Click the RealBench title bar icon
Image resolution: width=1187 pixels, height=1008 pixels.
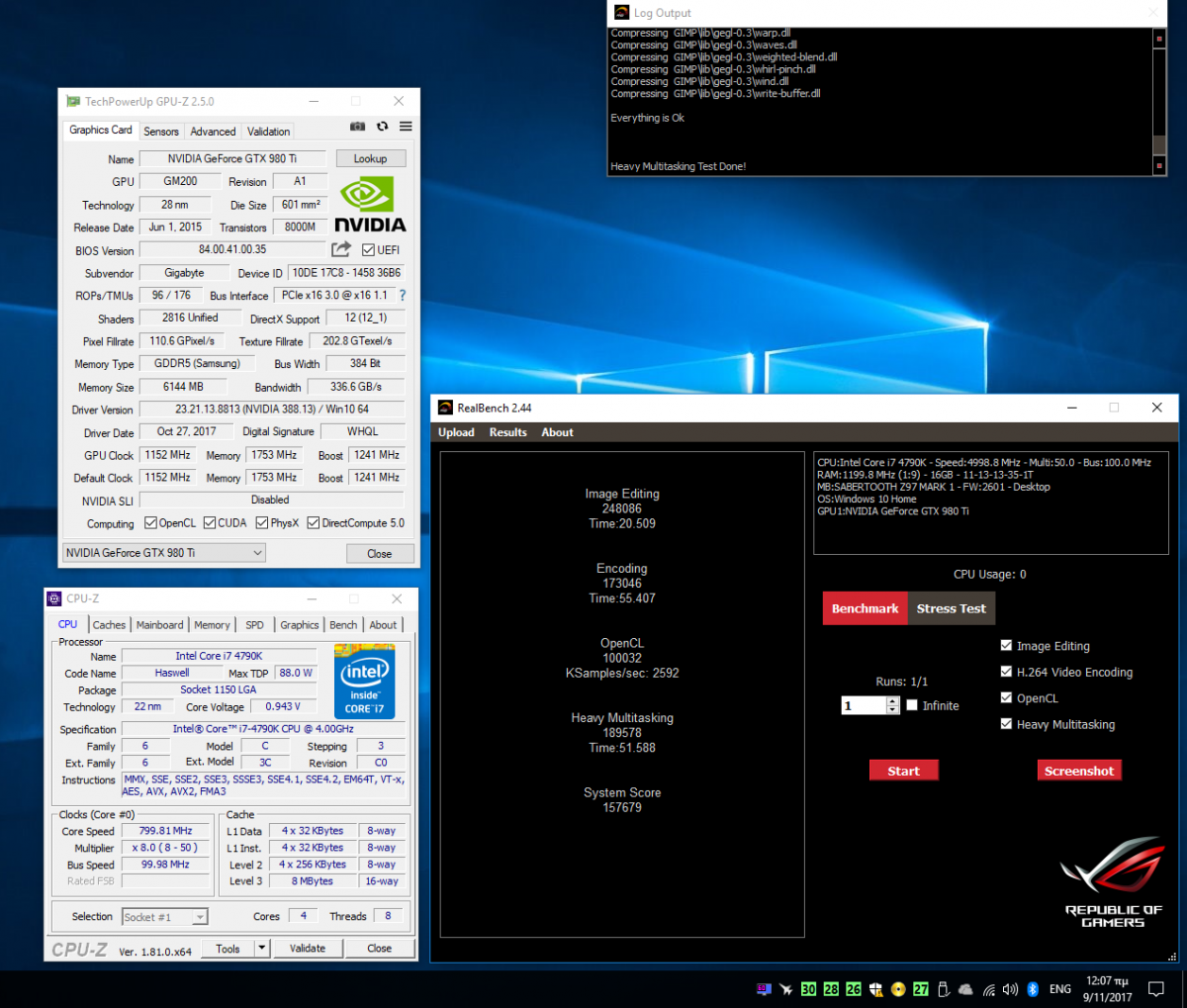pos(445,408)
